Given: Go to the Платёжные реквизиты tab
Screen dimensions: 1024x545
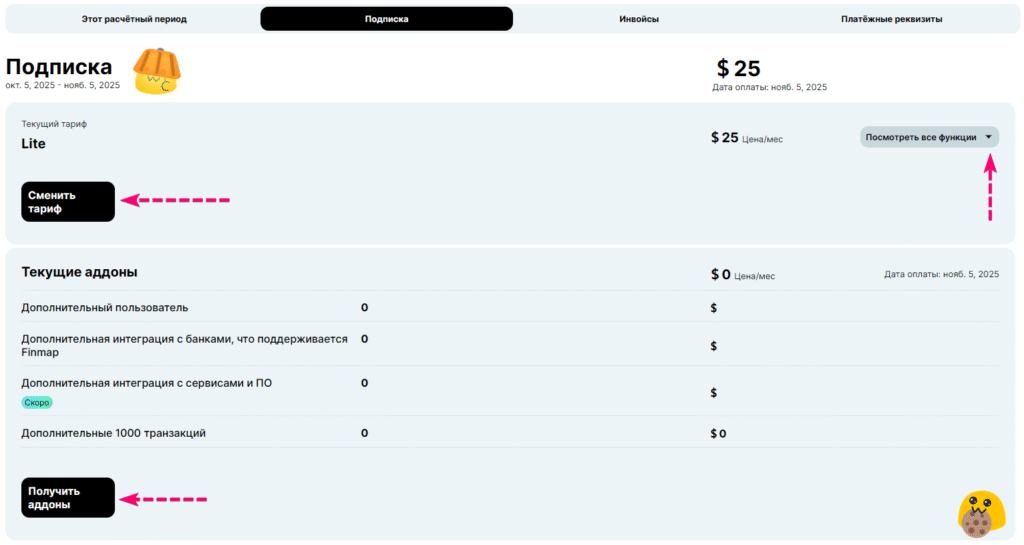Looking at the screenshot, I should (891, 19).
